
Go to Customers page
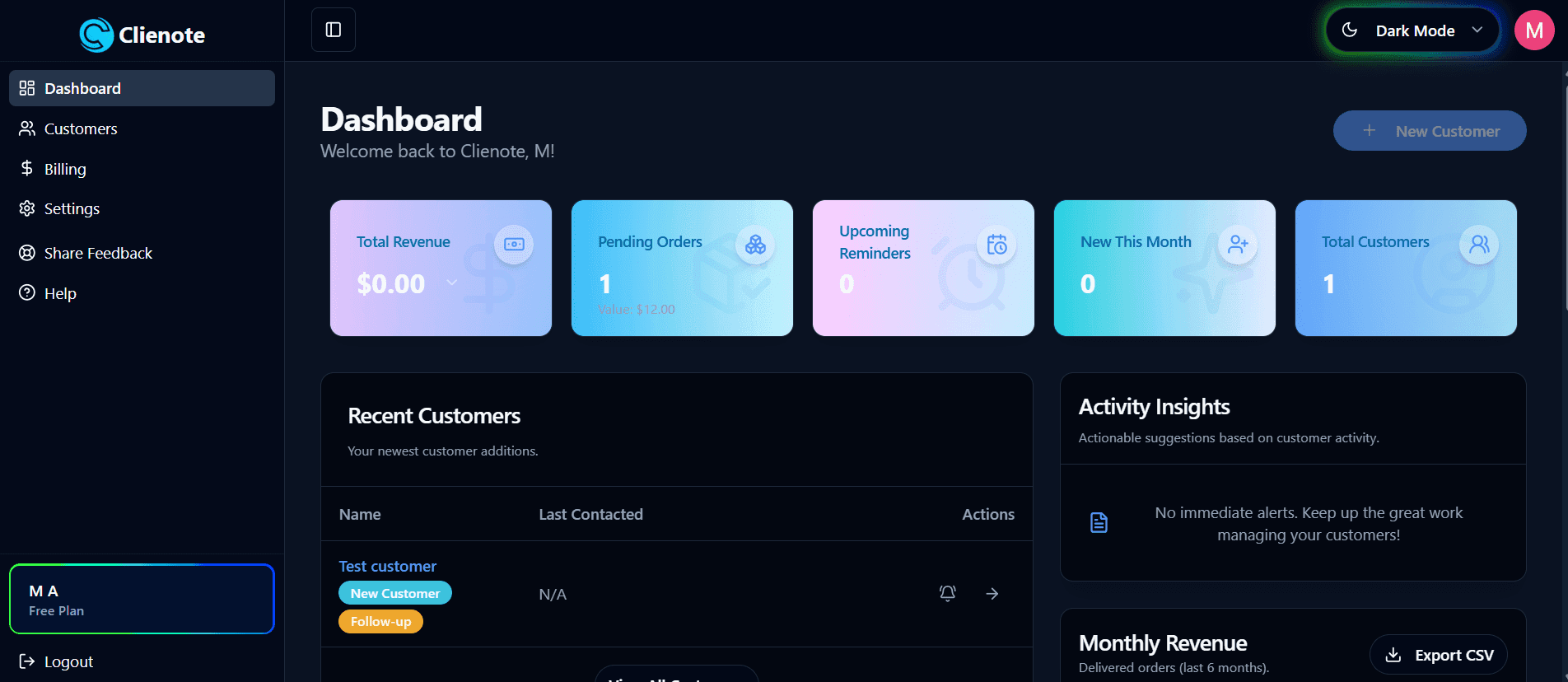coord(142,128)
